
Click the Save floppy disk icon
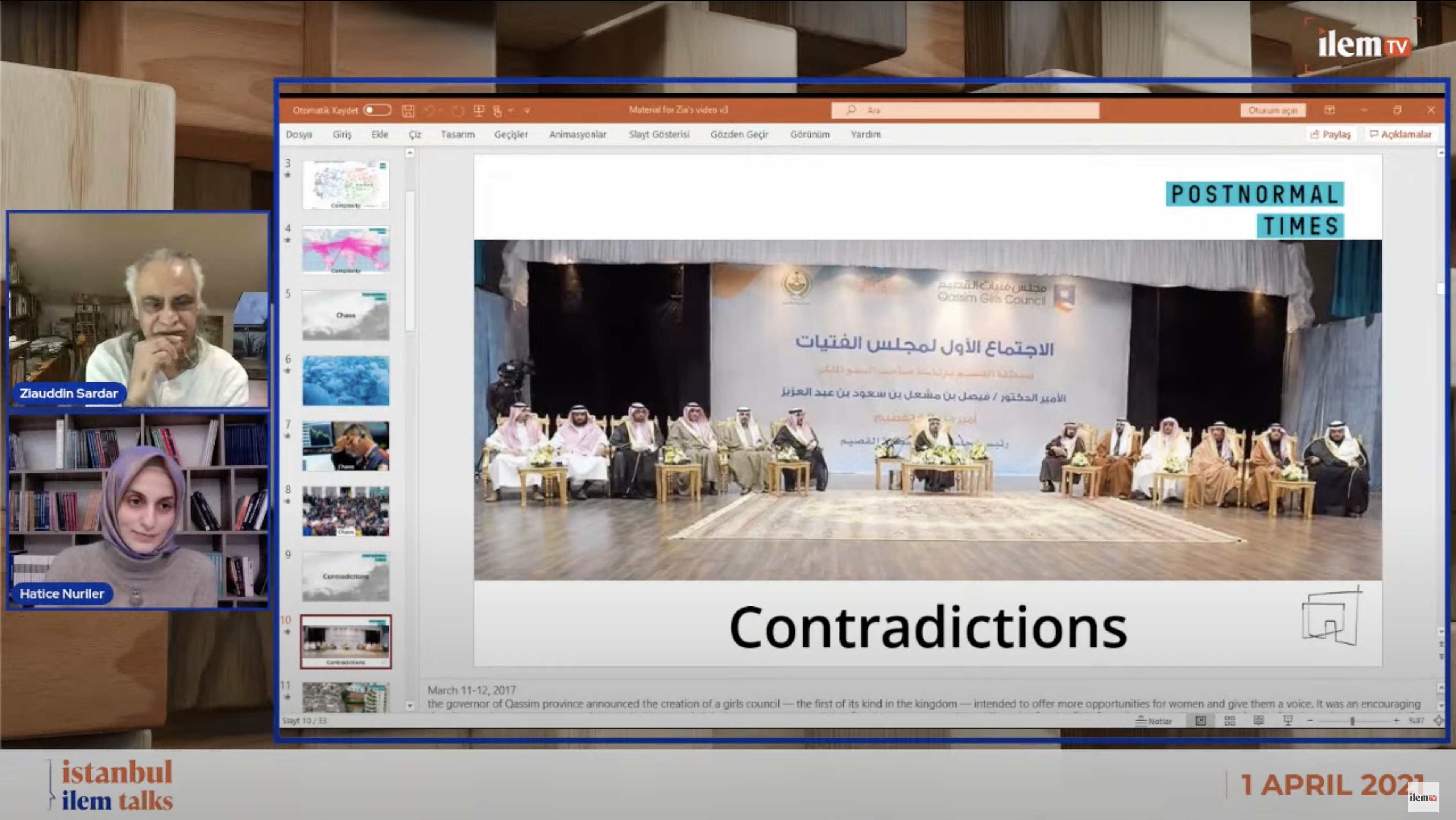click(x=408, y=111)
